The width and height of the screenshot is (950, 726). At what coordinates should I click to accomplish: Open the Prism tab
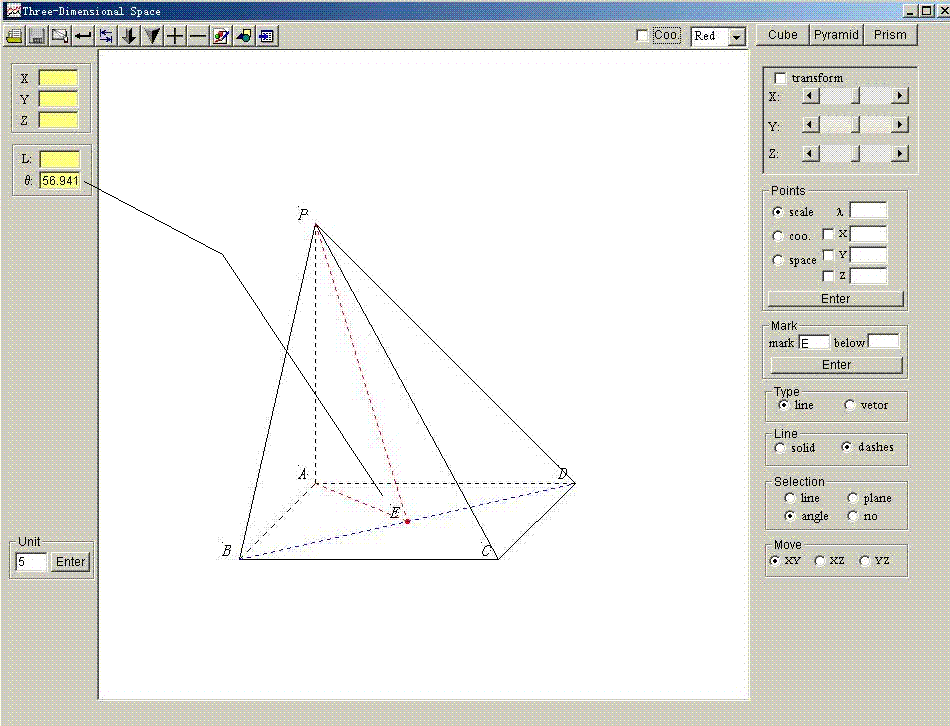coord(890,35)
